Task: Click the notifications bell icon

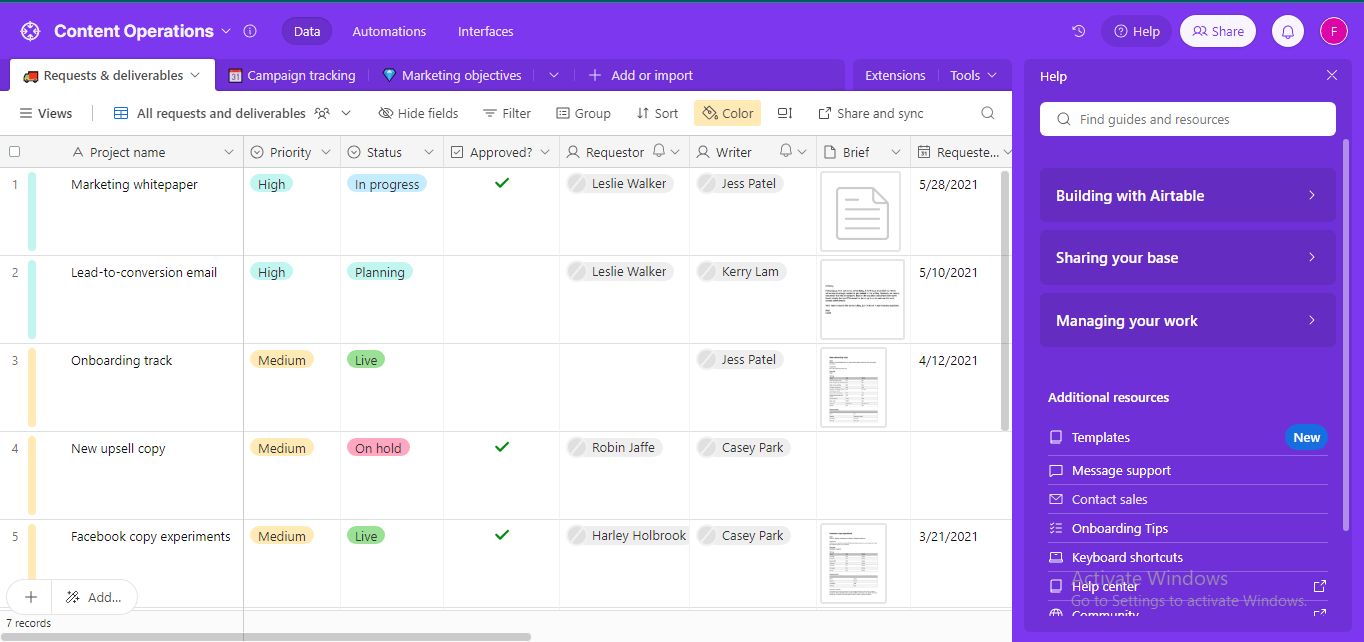Action: point(1287,31)
